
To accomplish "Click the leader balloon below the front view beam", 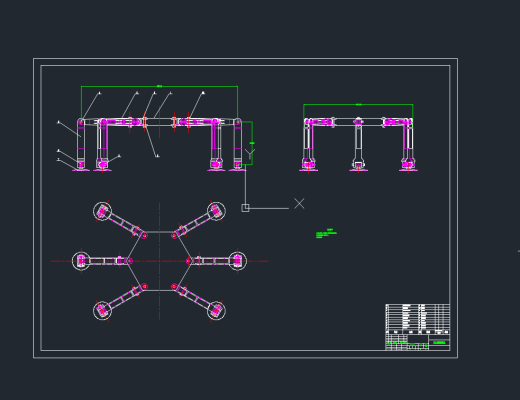I will click(x=157, y=156).
